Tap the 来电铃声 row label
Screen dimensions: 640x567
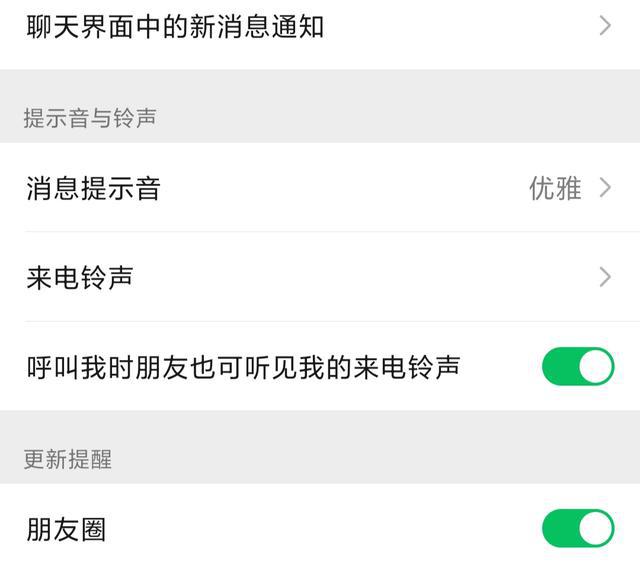pyautogui.click(x=80, y=277)
